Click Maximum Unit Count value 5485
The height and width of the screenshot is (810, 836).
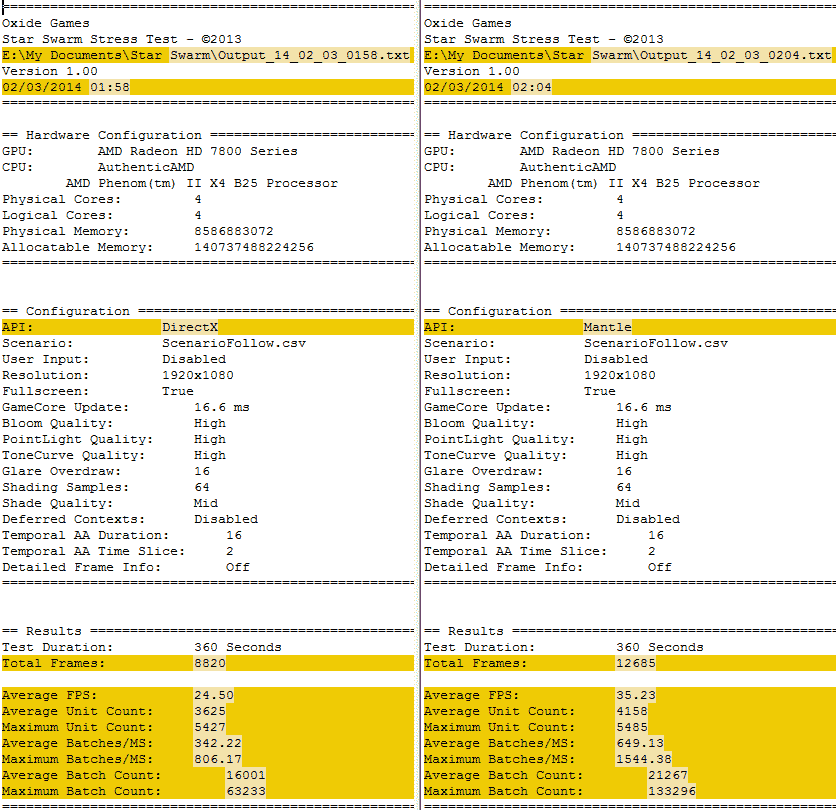click(x=632, y=727)
